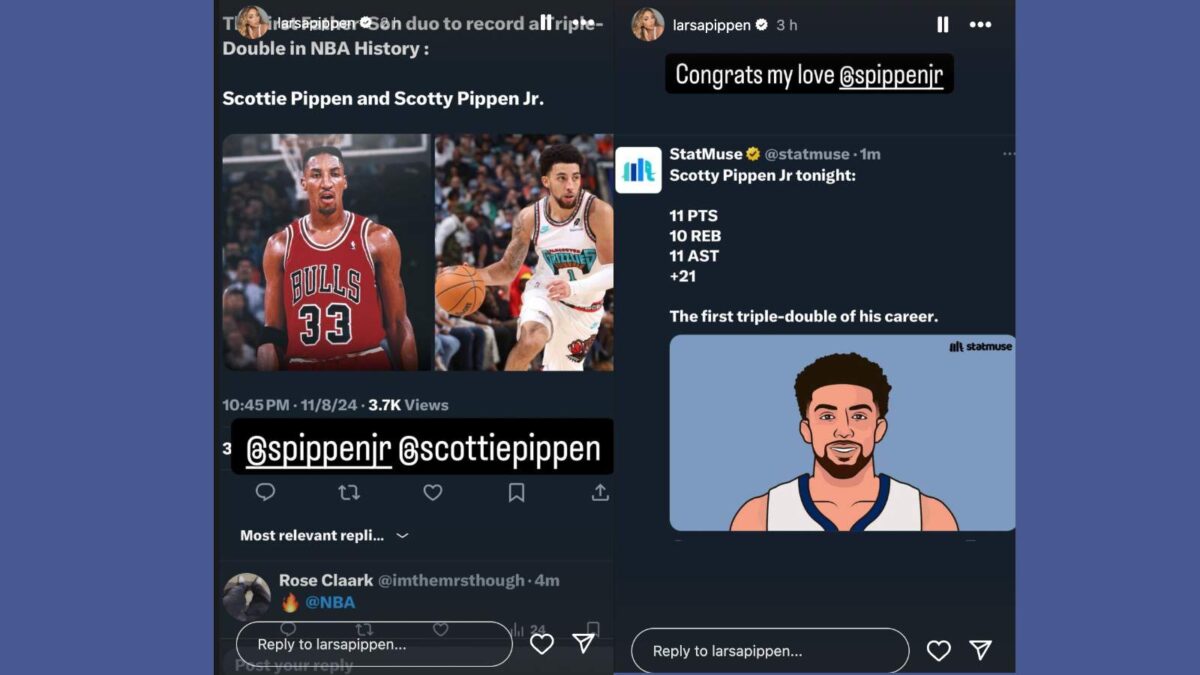Open the @spippenjr mention in Congrats caption
1200x675 pixels.
(890, 75)
